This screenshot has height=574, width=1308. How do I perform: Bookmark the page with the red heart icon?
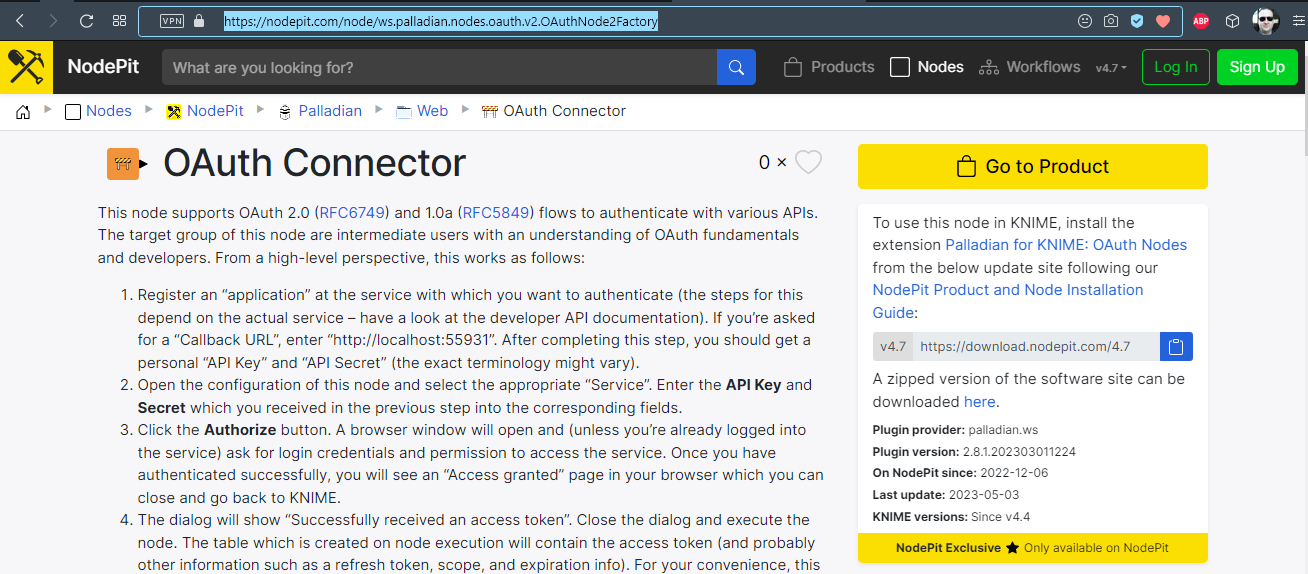1162,21
